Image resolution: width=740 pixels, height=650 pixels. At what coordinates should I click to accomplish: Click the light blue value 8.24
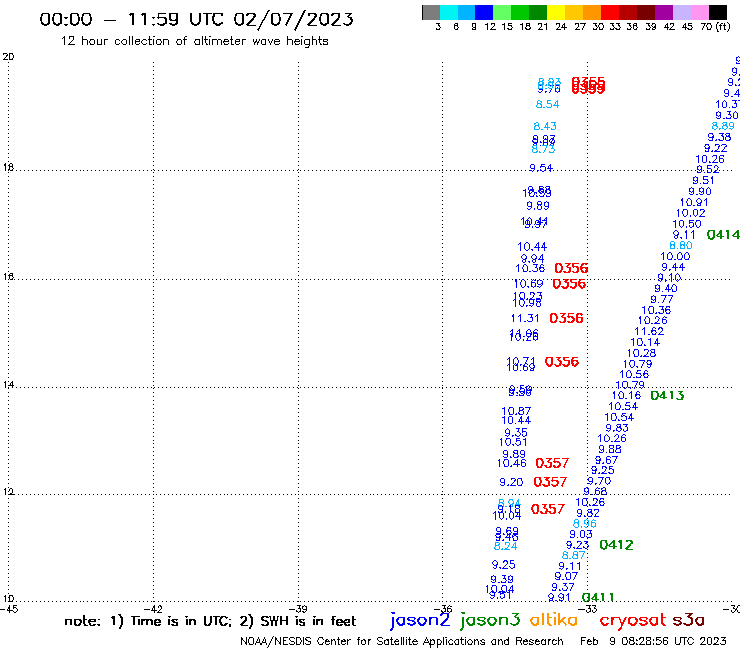tap(505, 547)
